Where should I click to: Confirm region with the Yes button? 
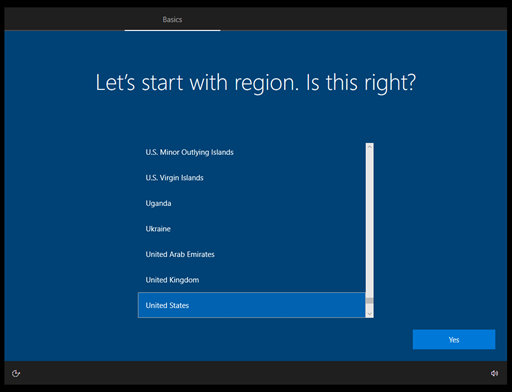click(x=454, y=339)
